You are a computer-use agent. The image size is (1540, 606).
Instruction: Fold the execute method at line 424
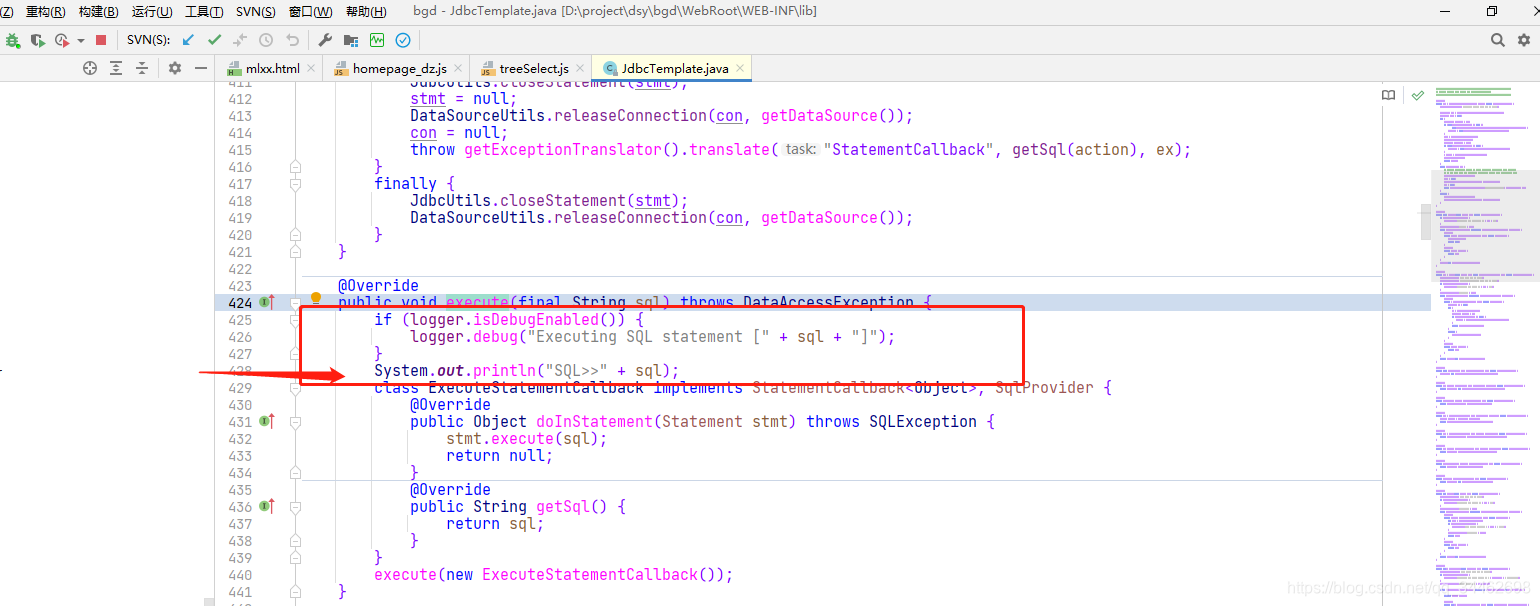point(295,302)
